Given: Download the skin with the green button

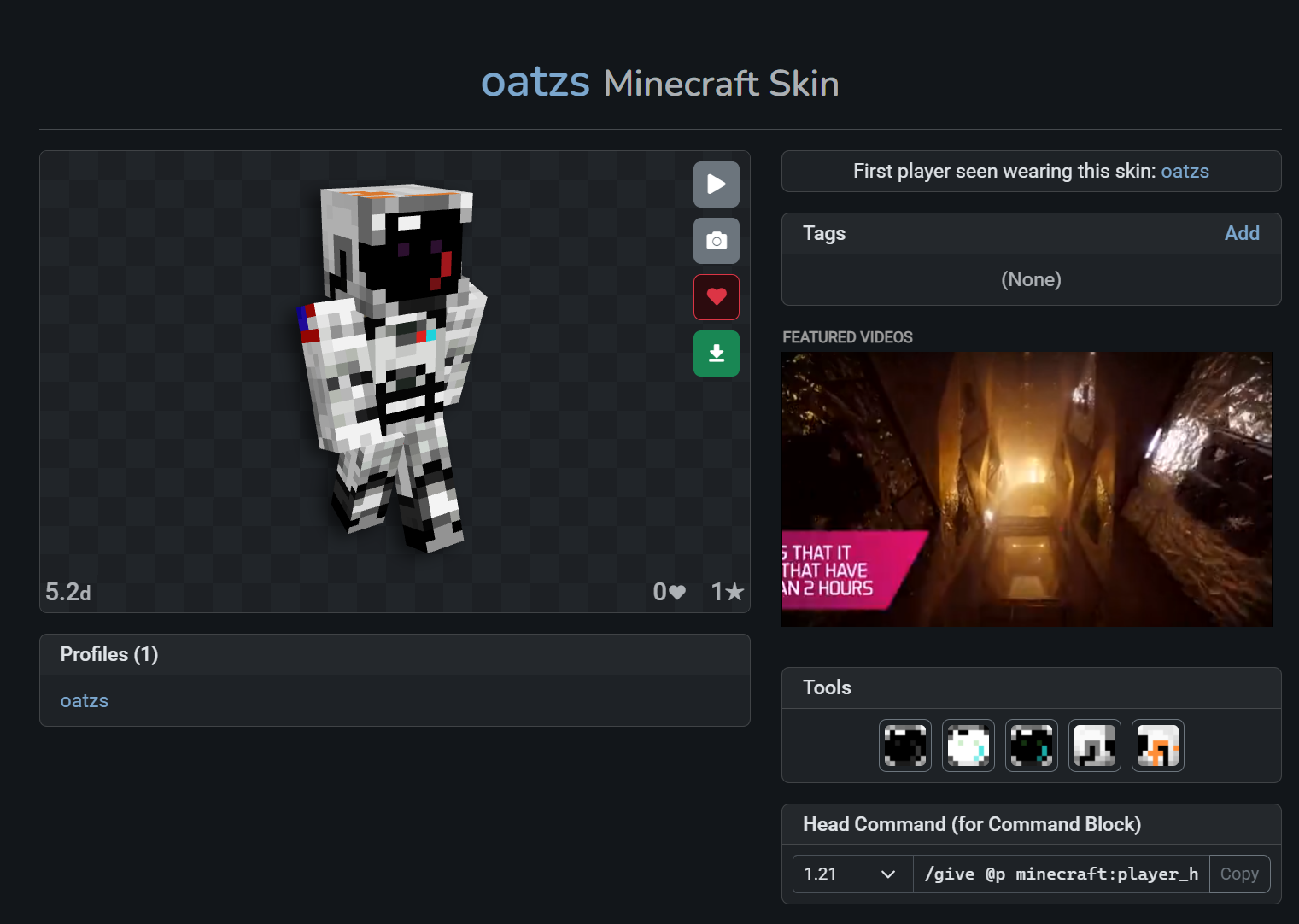Looking at the screenshot, I should coord(716,354).
